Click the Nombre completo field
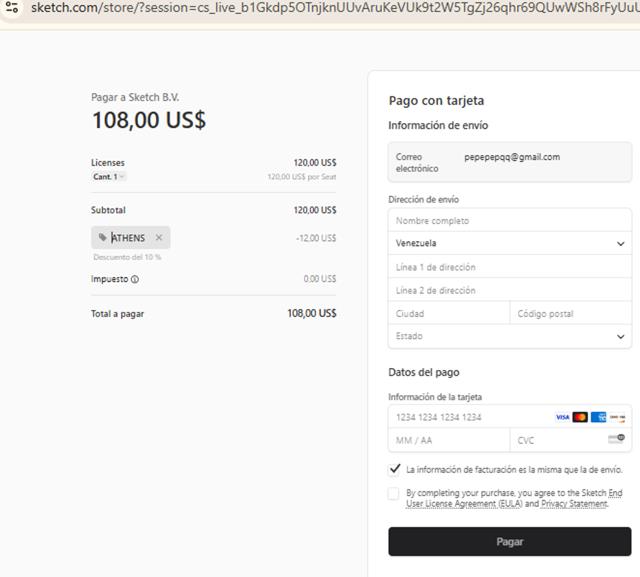This screenshot has height=577, width=640. click(x=509, y=221)
